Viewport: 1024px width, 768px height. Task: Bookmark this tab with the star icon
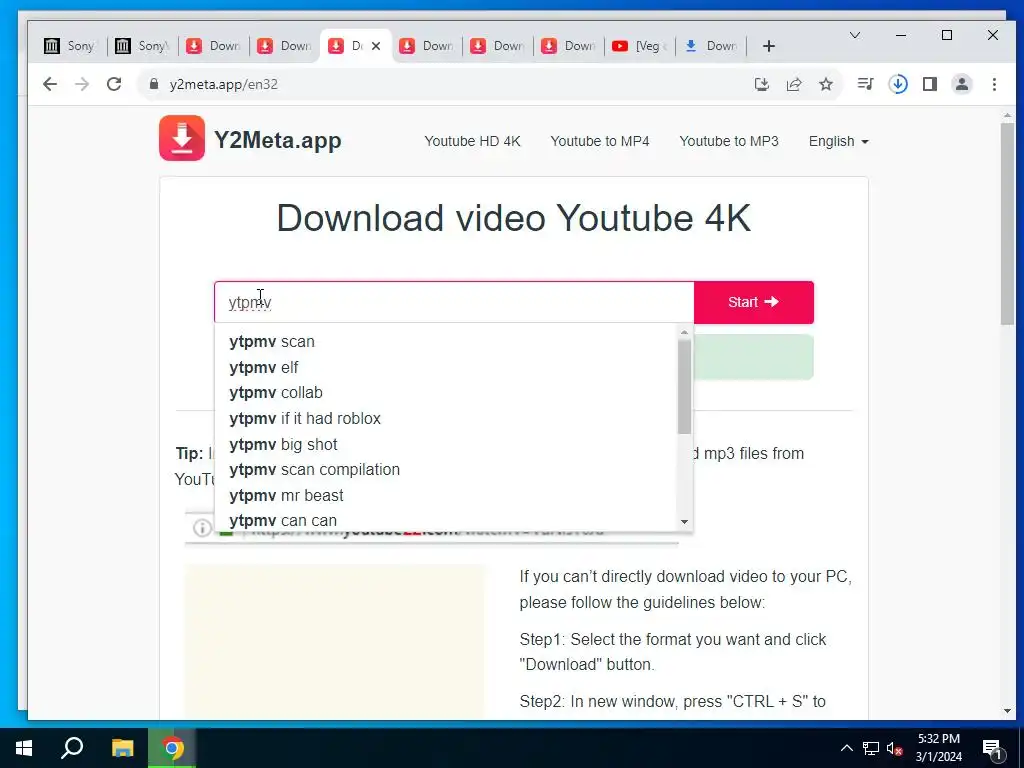click(x=826, y=84)
